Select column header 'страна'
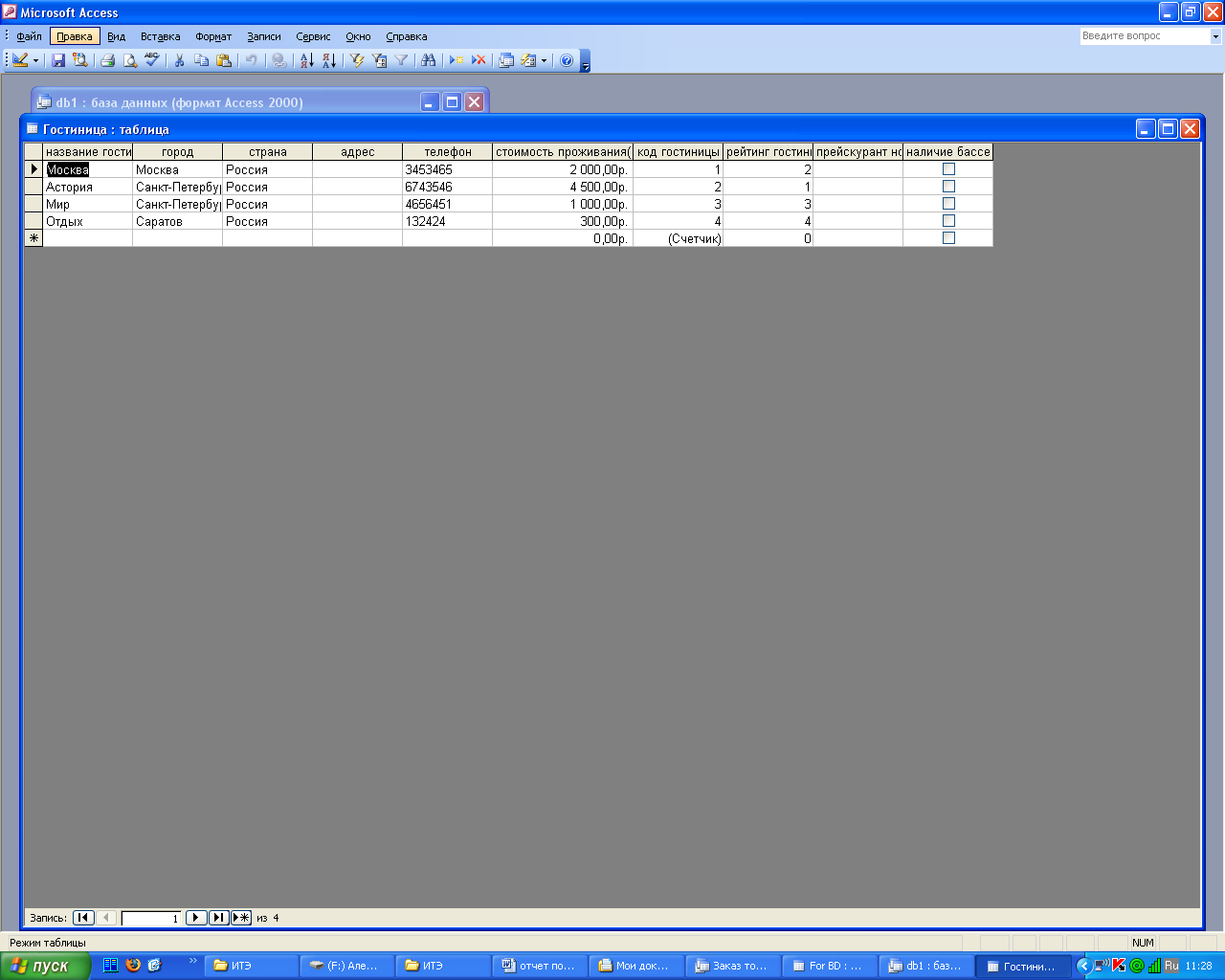 267,152
